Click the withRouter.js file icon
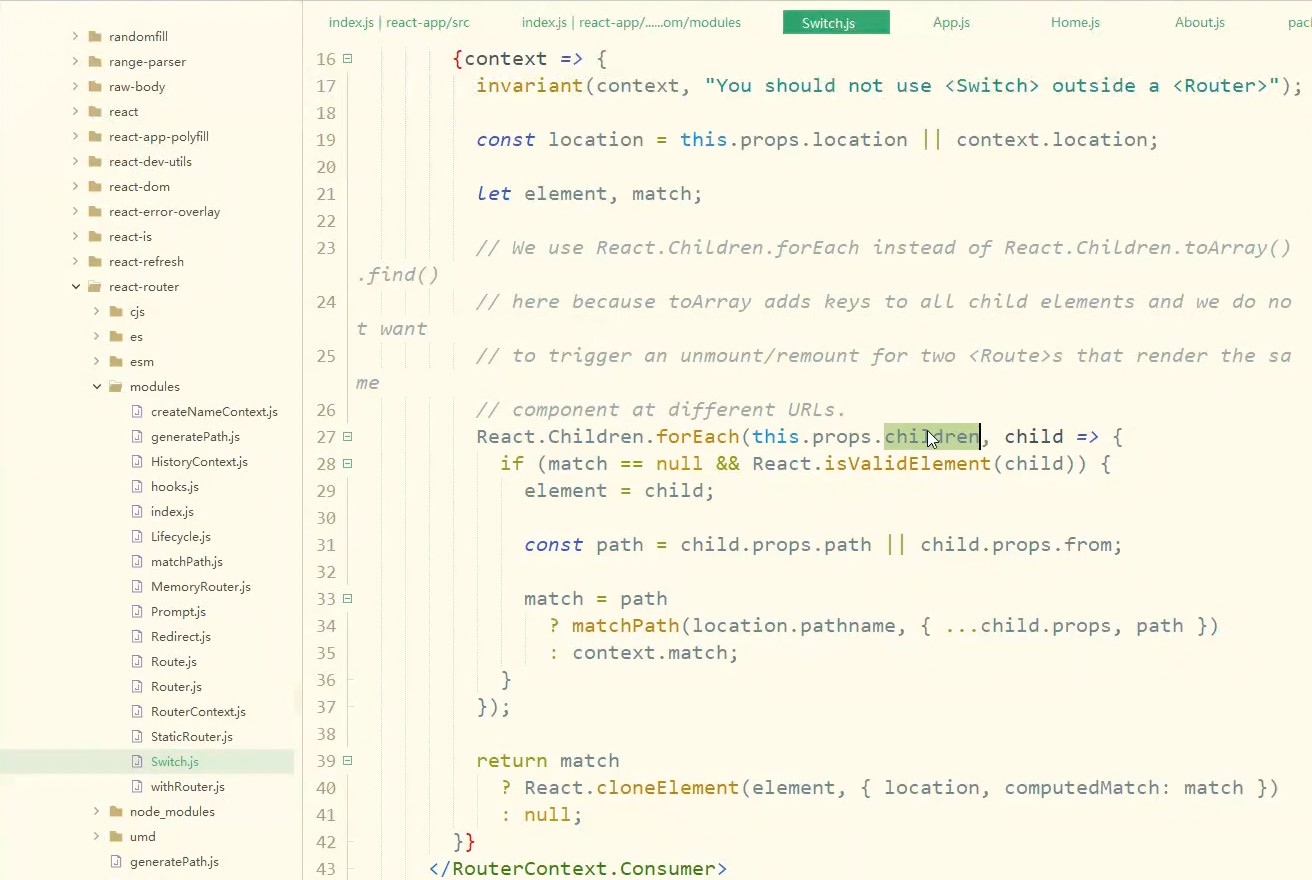1312x880 pixels. [138, 786]
